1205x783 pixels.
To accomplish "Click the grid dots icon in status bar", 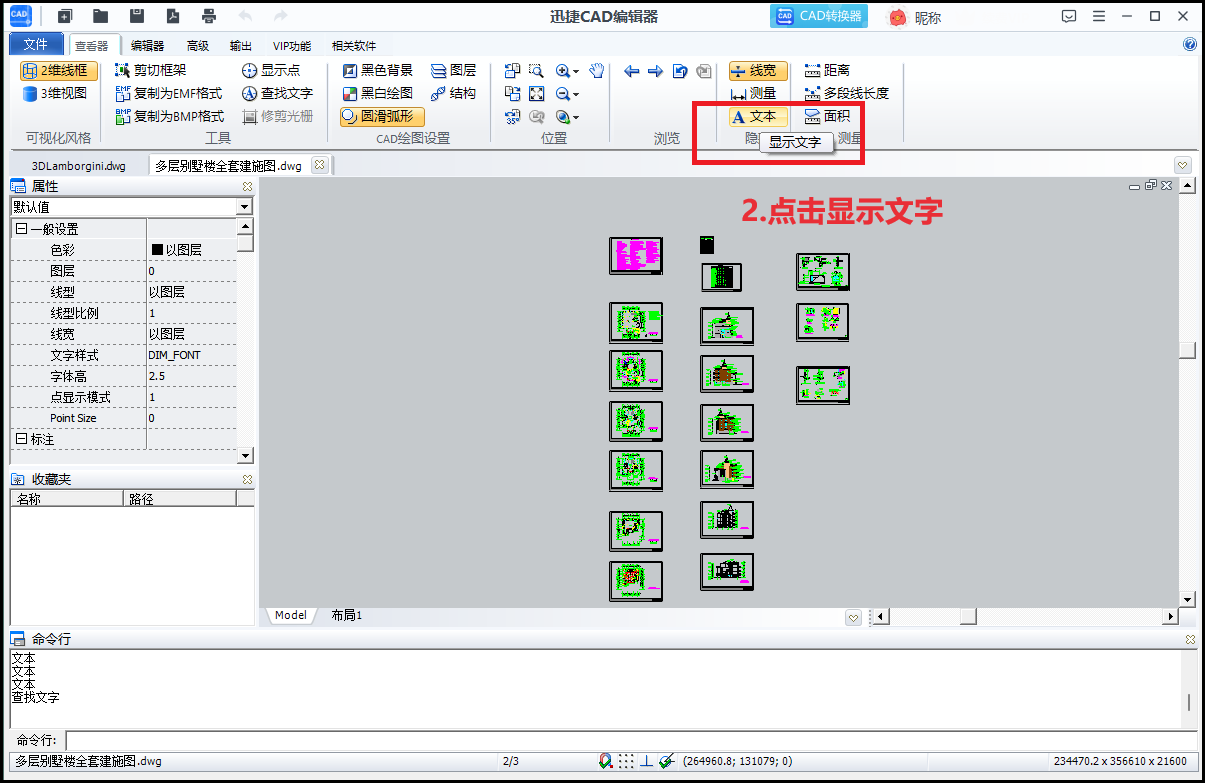I will tap(626, 761).
